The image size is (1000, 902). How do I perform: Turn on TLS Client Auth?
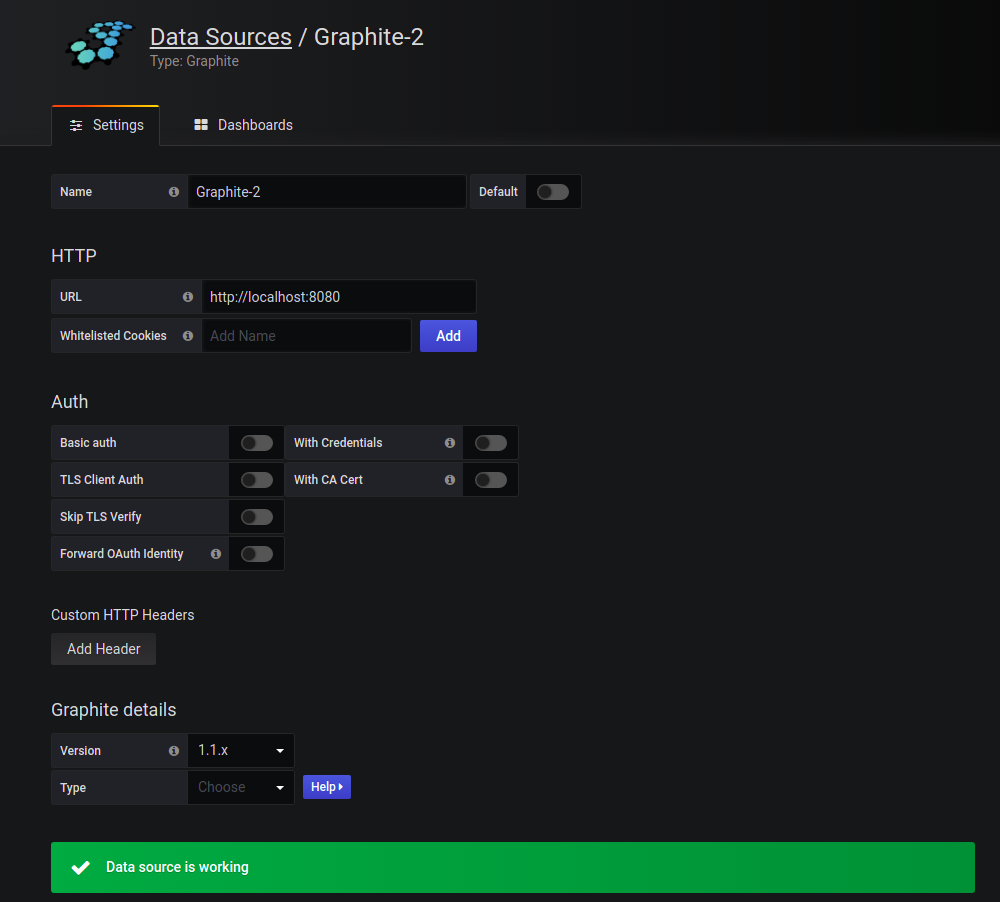[x=257, y=480]
